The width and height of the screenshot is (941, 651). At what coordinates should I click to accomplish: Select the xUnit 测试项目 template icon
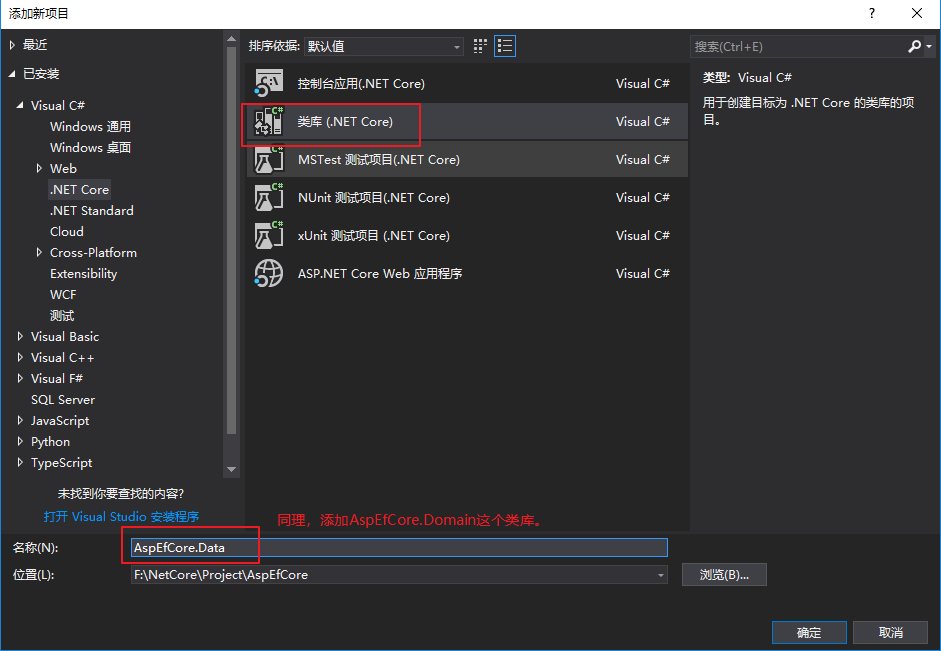point(268,235)
